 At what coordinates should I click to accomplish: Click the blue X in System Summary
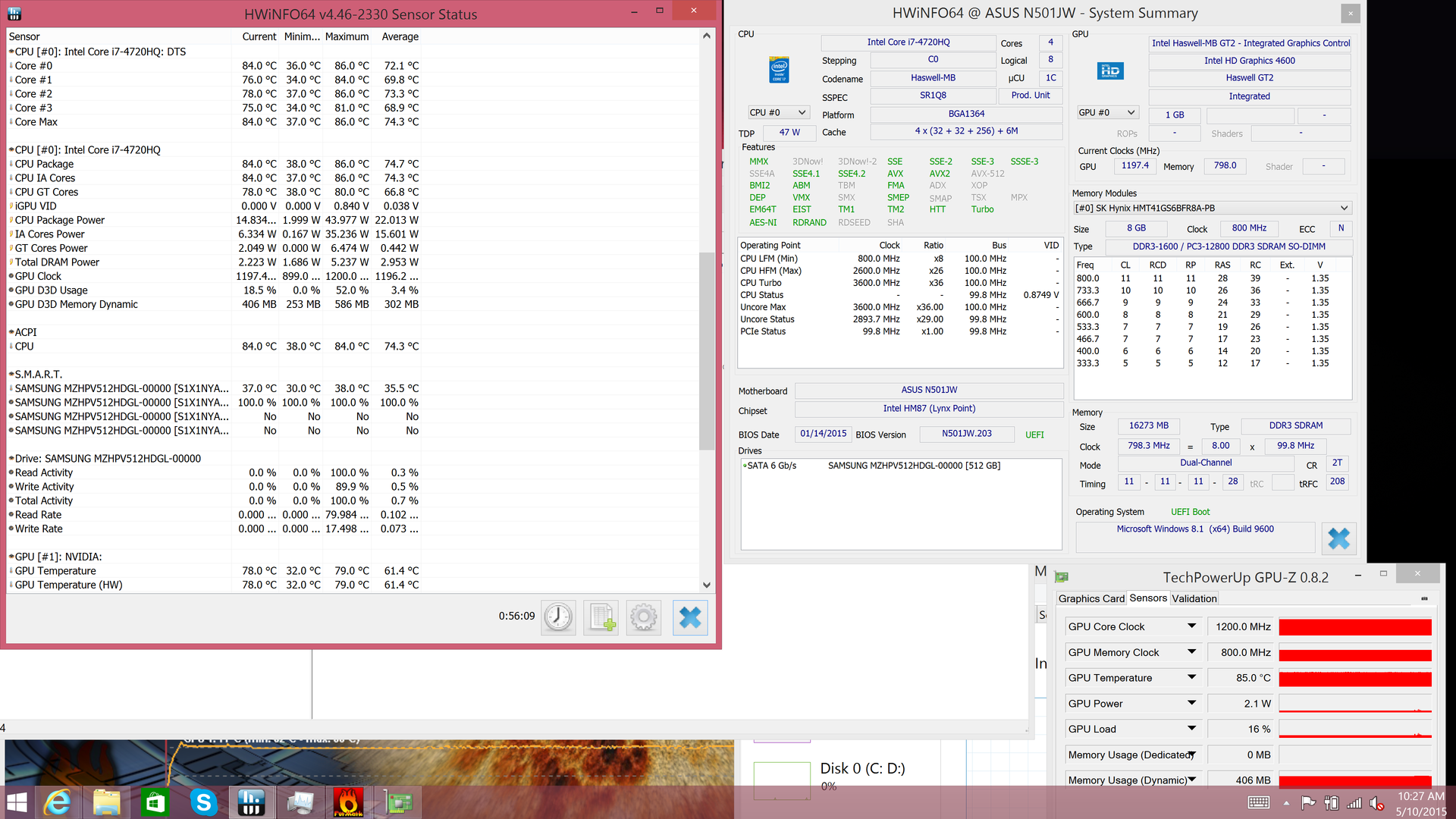(x=1338, y=538)
